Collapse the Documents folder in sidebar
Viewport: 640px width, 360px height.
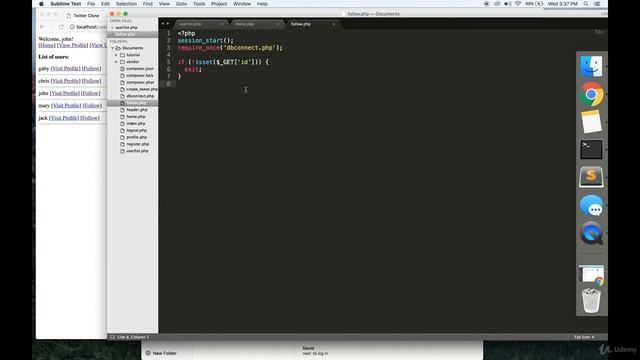[113, 48]
